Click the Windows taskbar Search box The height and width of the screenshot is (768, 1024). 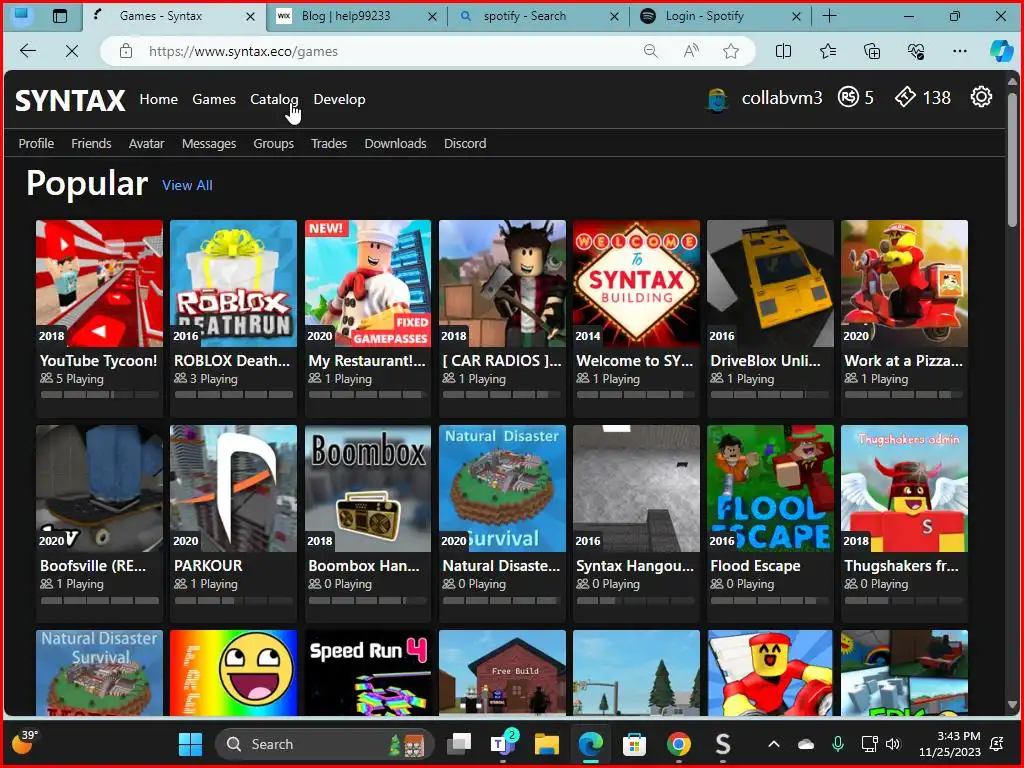(x=324, y=744)
